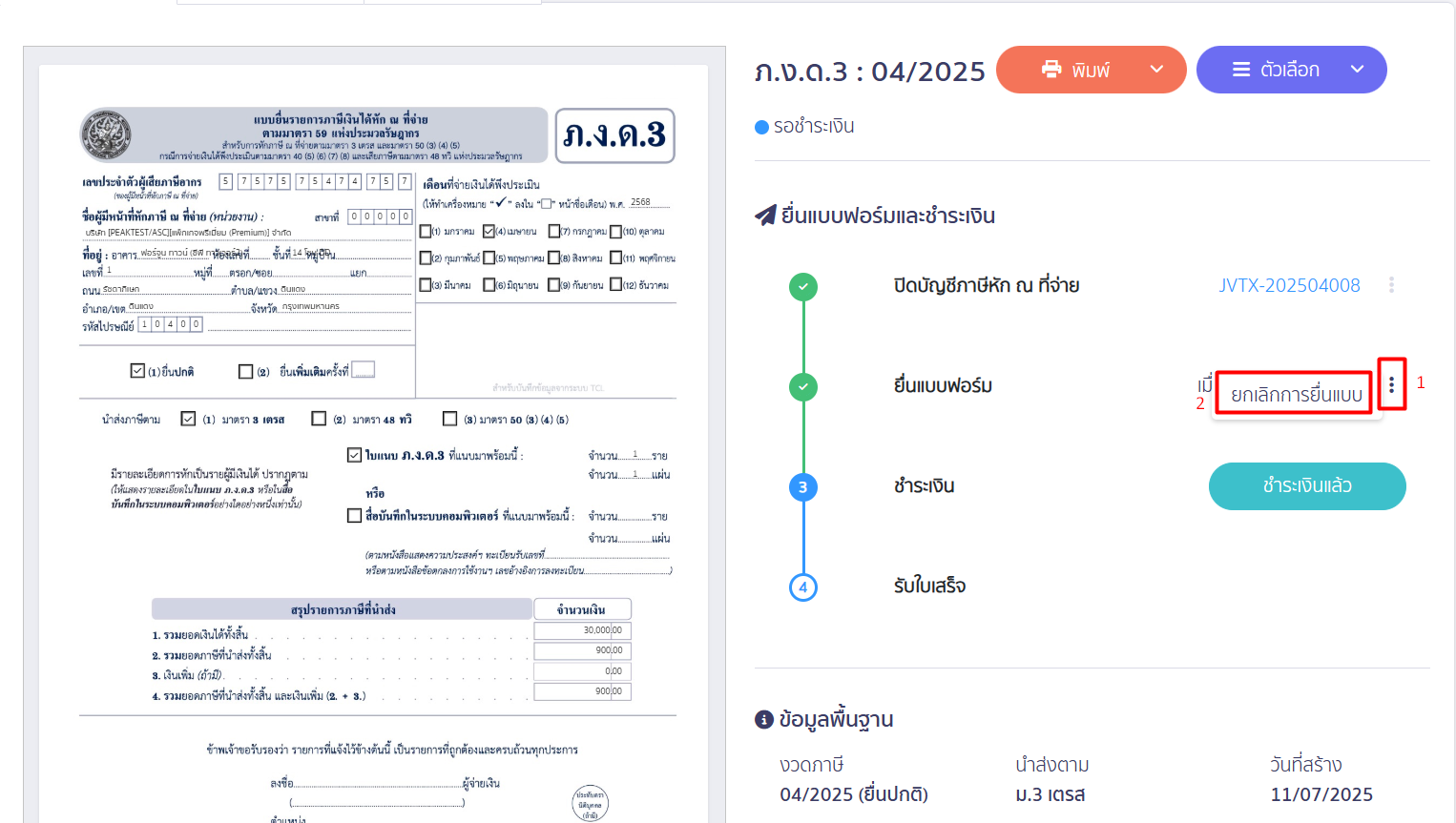The width and height of the screenshot is (1456, 823).
Task: Click the hamburger icon on the ตัวเลือก button
Action: (1241, 70)
